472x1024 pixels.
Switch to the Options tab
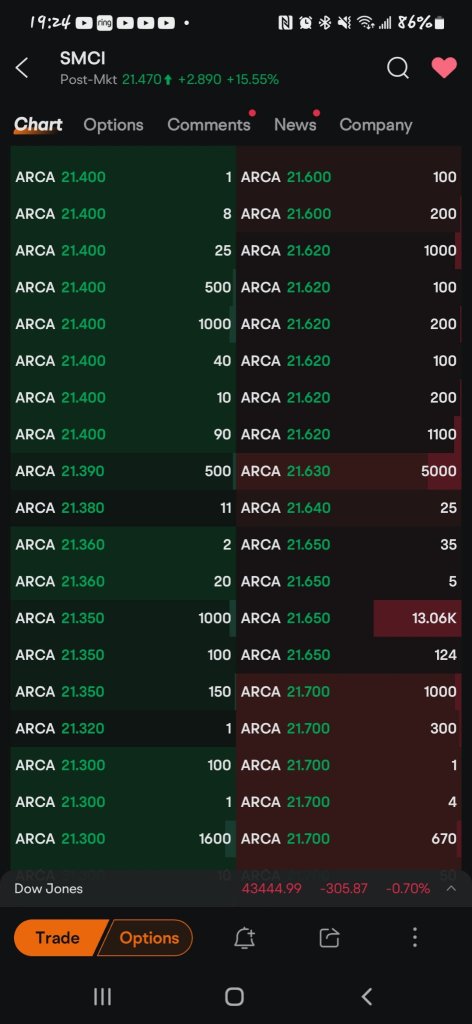(113, 125)
